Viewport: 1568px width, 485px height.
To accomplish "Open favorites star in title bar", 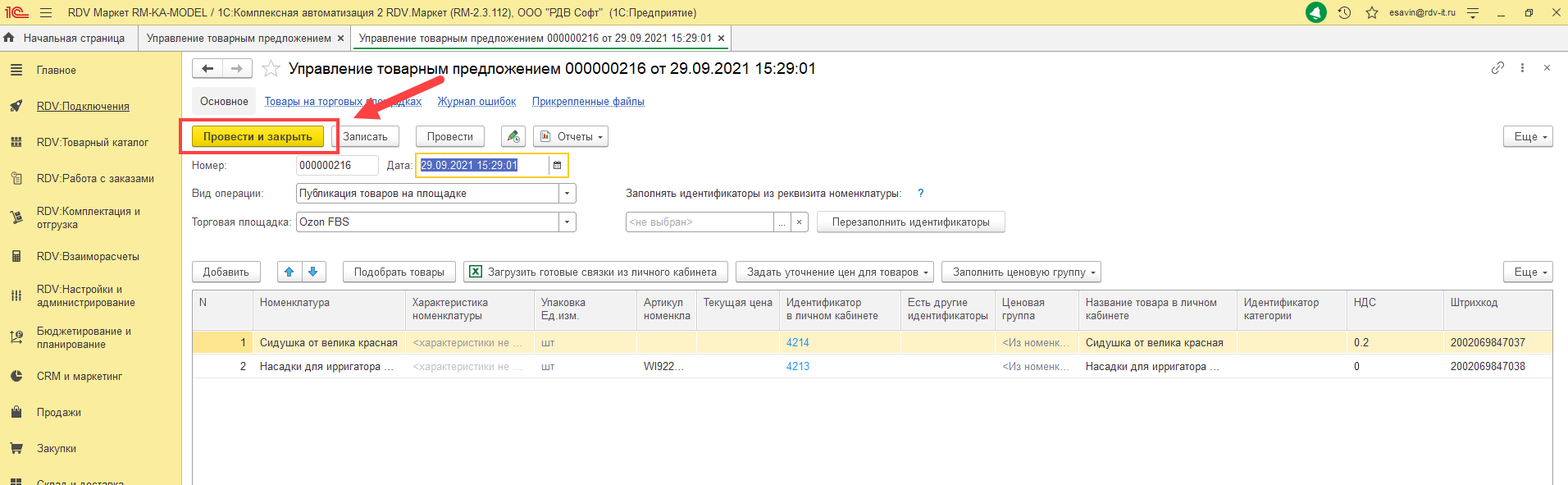I will (1372, 12).
